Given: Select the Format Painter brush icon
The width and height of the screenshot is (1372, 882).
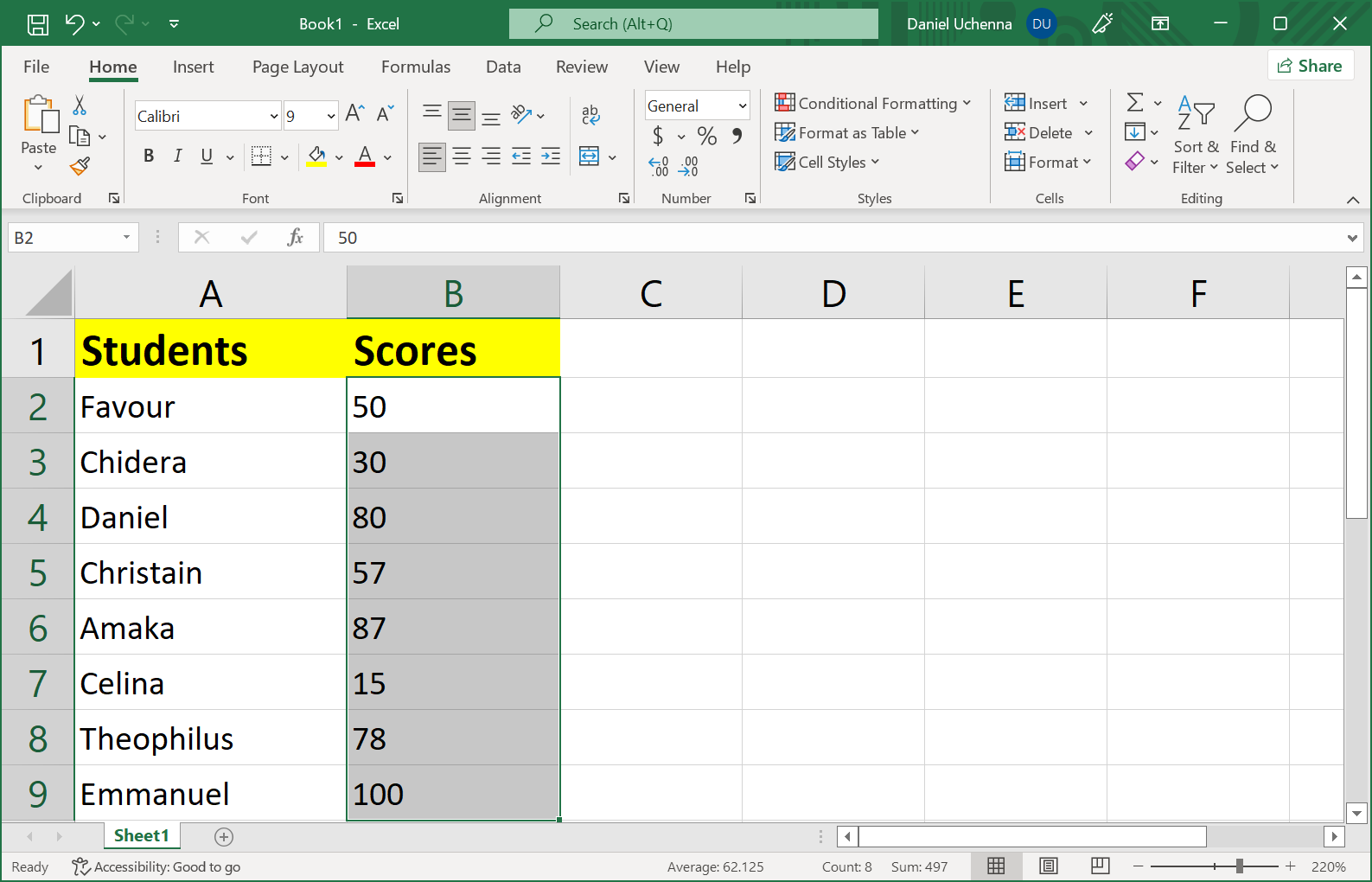Looking at the screenshot, I should [x=80, y=166].
